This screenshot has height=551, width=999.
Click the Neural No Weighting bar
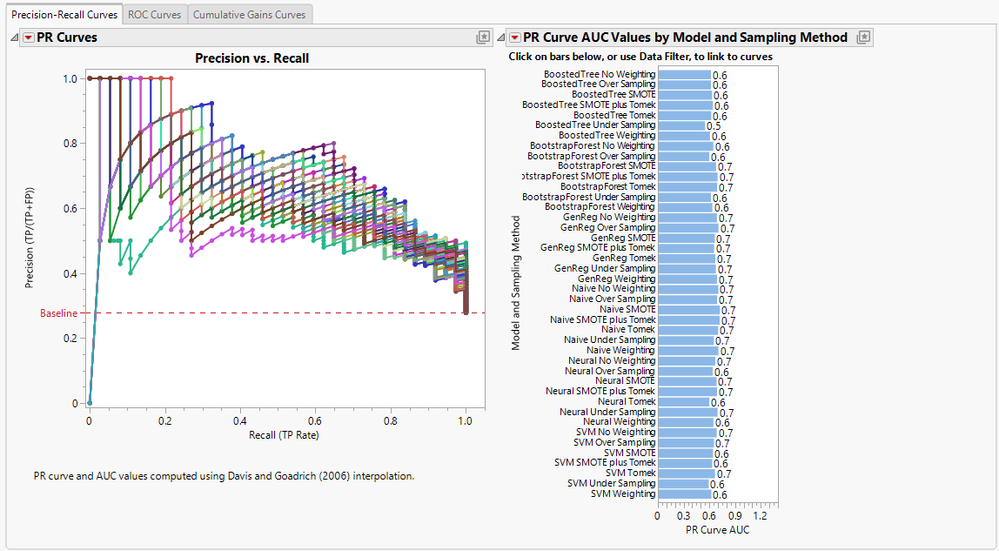[687, 361]
